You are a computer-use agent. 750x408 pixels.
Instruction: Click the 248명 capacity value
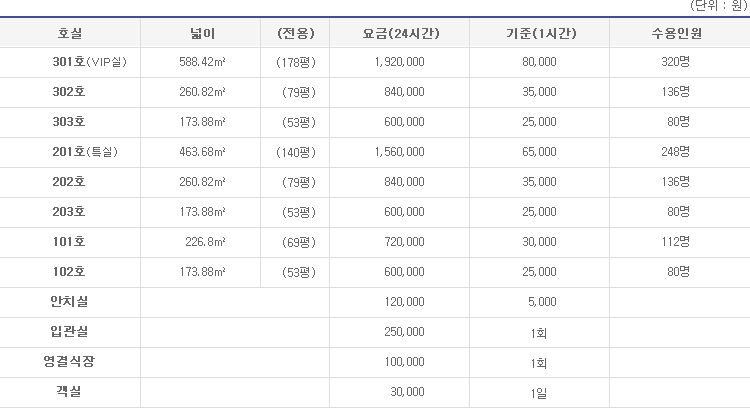tap(675, 152)
